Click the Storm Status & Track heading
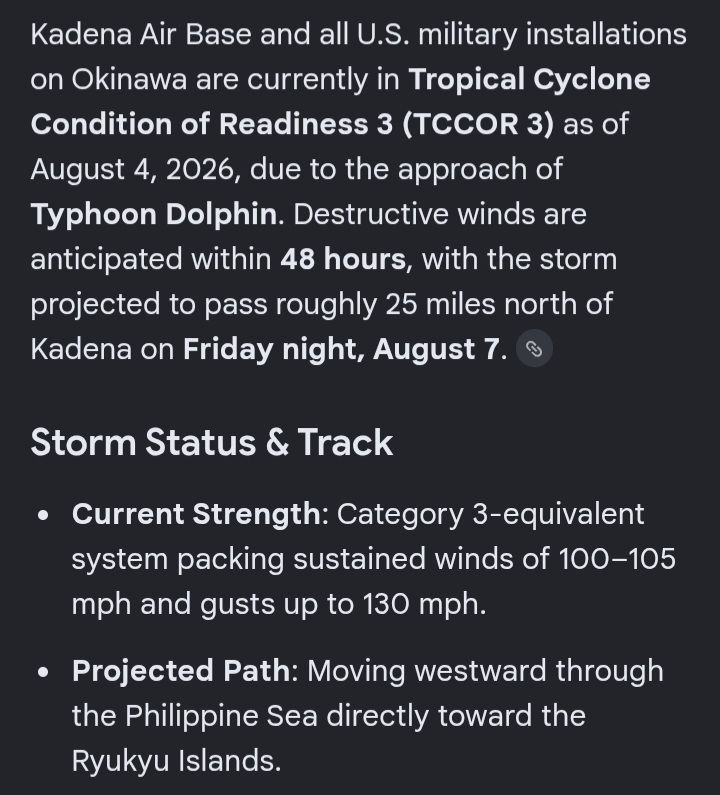This screenshot has width=720, height=795. tap(212, 442)
